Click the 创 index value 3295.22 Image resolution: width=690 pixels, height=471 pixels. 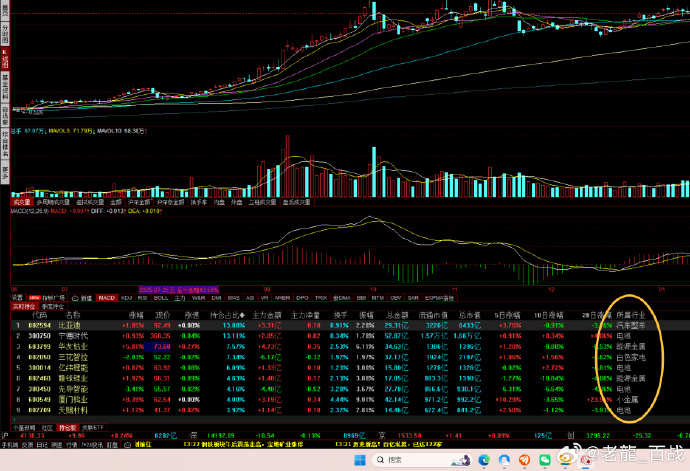pyautogui.click(x=598, y=436)
